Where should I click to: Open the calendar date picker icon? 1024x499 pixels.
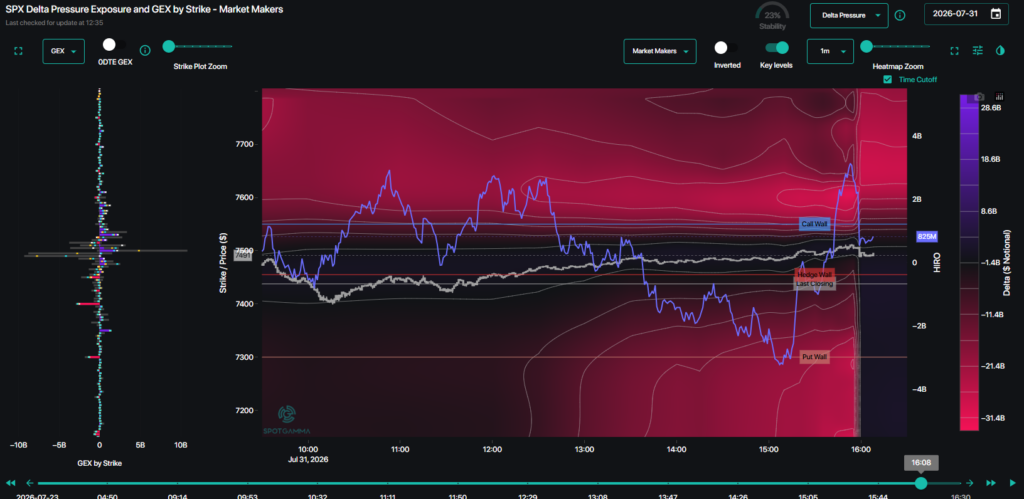[995, 14]
